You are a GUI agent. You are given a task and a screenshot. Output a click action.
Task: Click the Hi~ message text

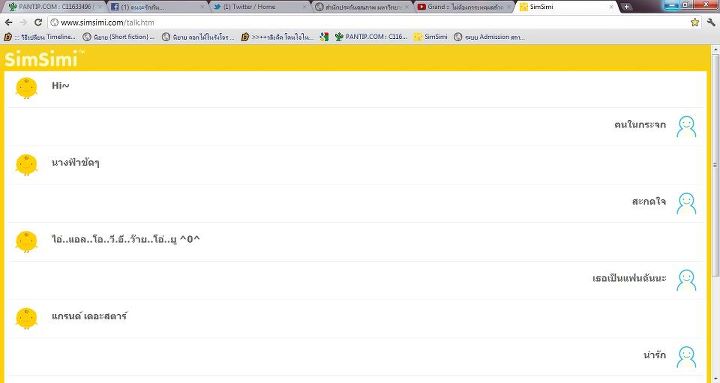60,85
